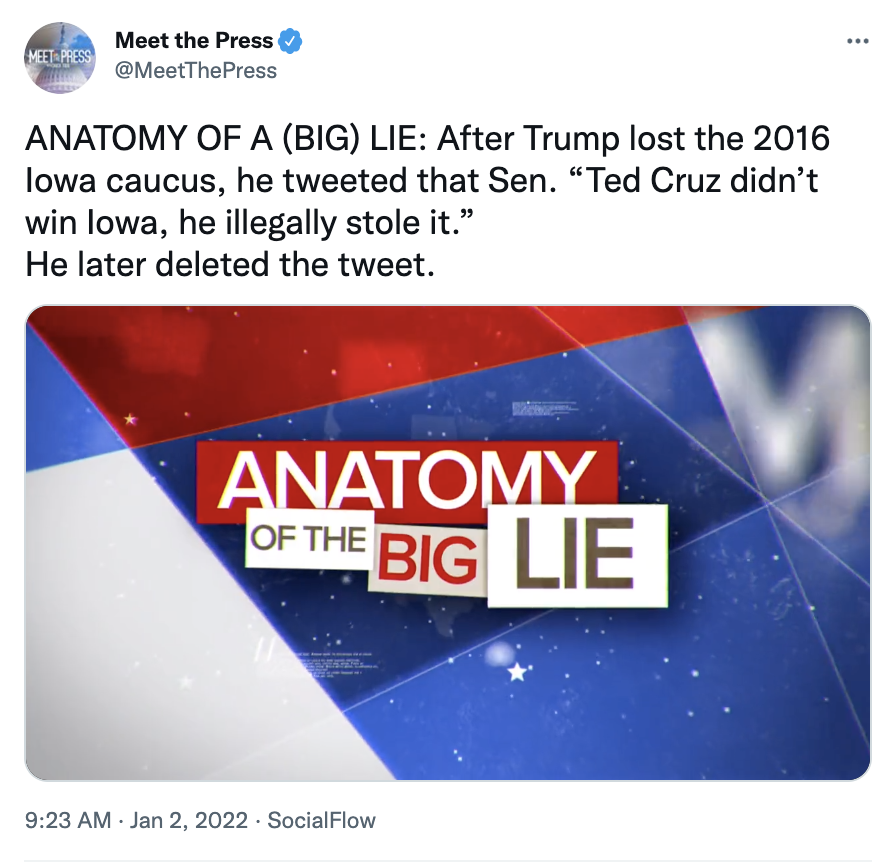Click the red BIG label in thumbnail
This screenshot has width=894, height=862.
pyautogui.click(x=427, y=565)
